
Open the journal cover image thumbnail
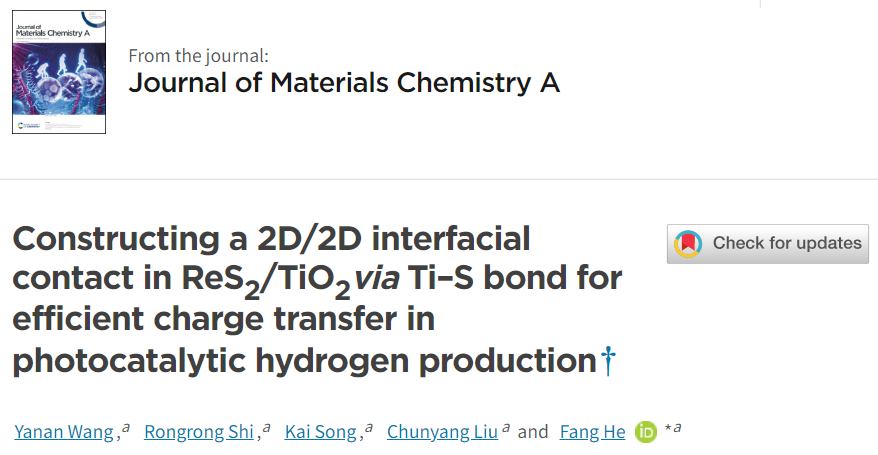[x=59, y=71]
